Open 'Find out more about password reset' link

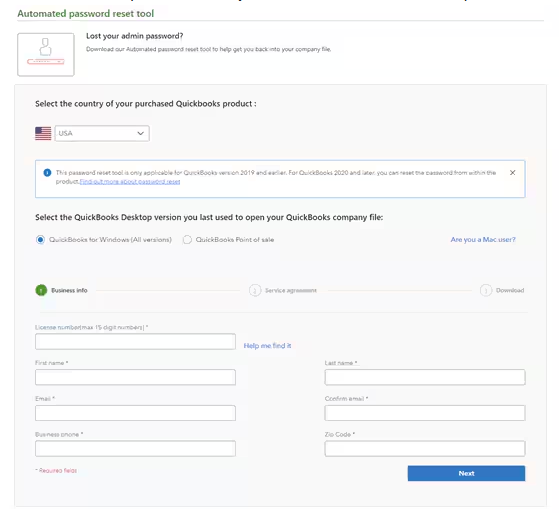click(130, 182)
